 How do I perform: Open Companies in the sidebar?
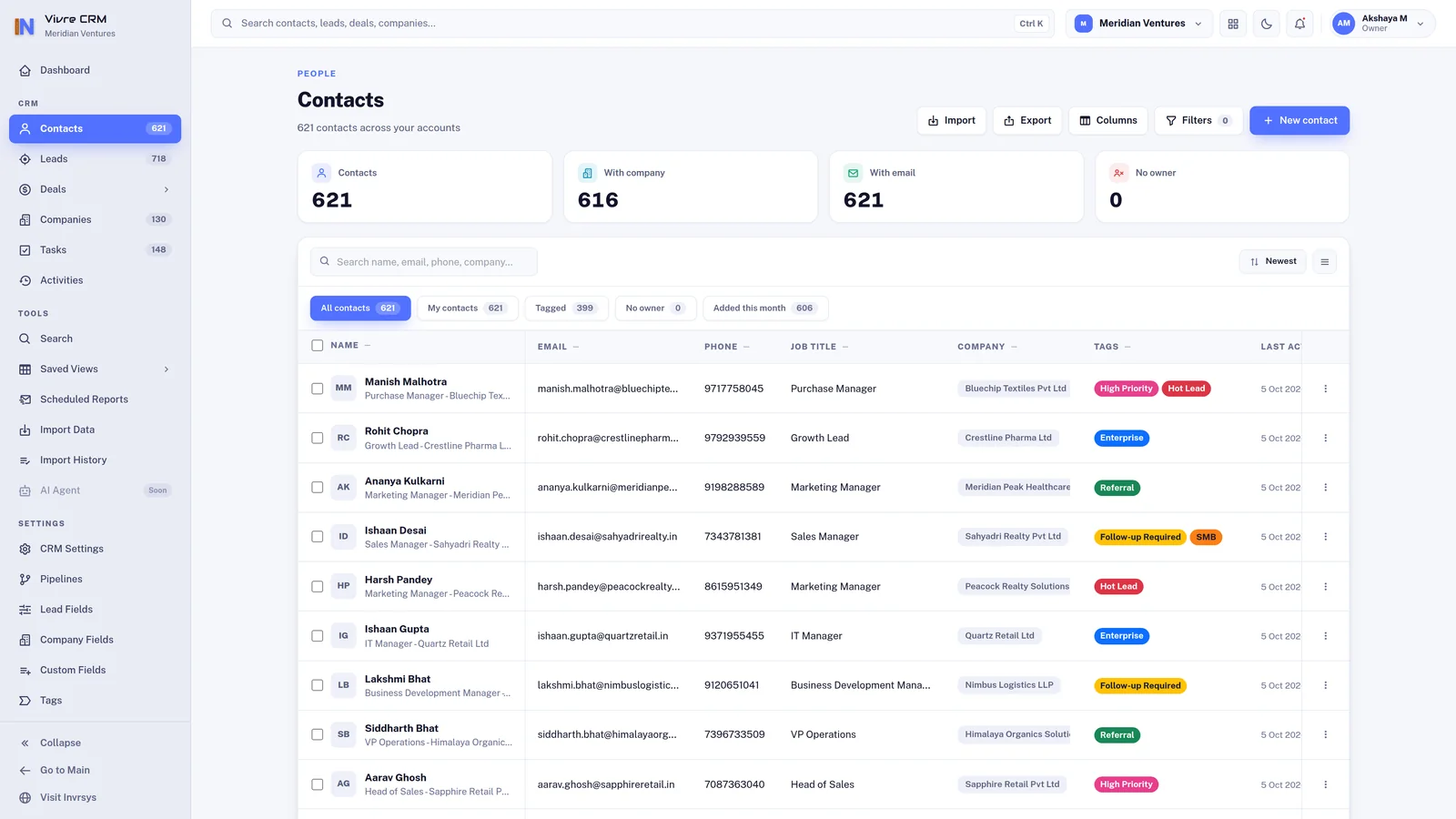click(x=95, y=219)
